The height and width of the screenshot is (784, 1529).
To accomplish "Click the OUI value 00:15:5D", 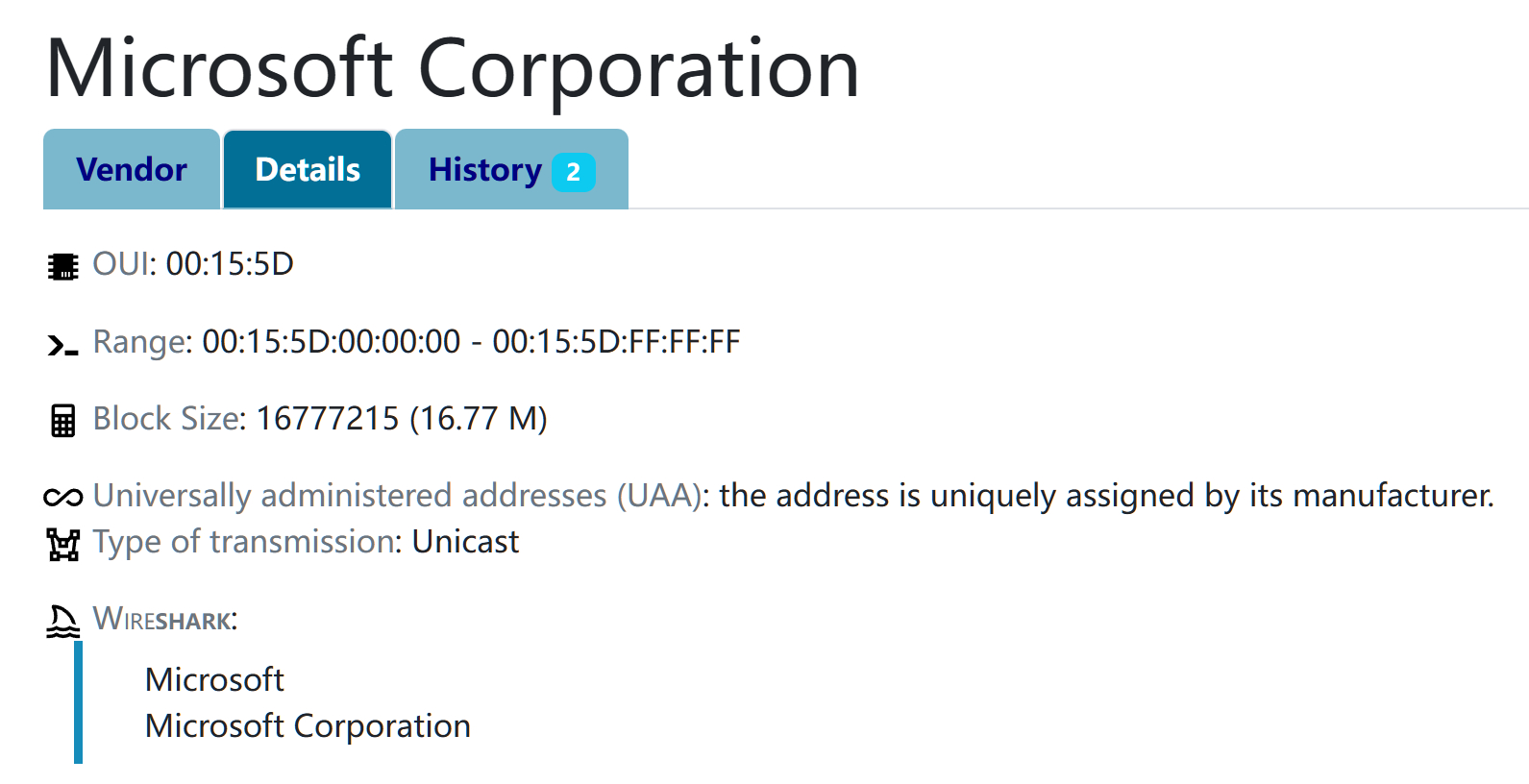I will [230, 264].
